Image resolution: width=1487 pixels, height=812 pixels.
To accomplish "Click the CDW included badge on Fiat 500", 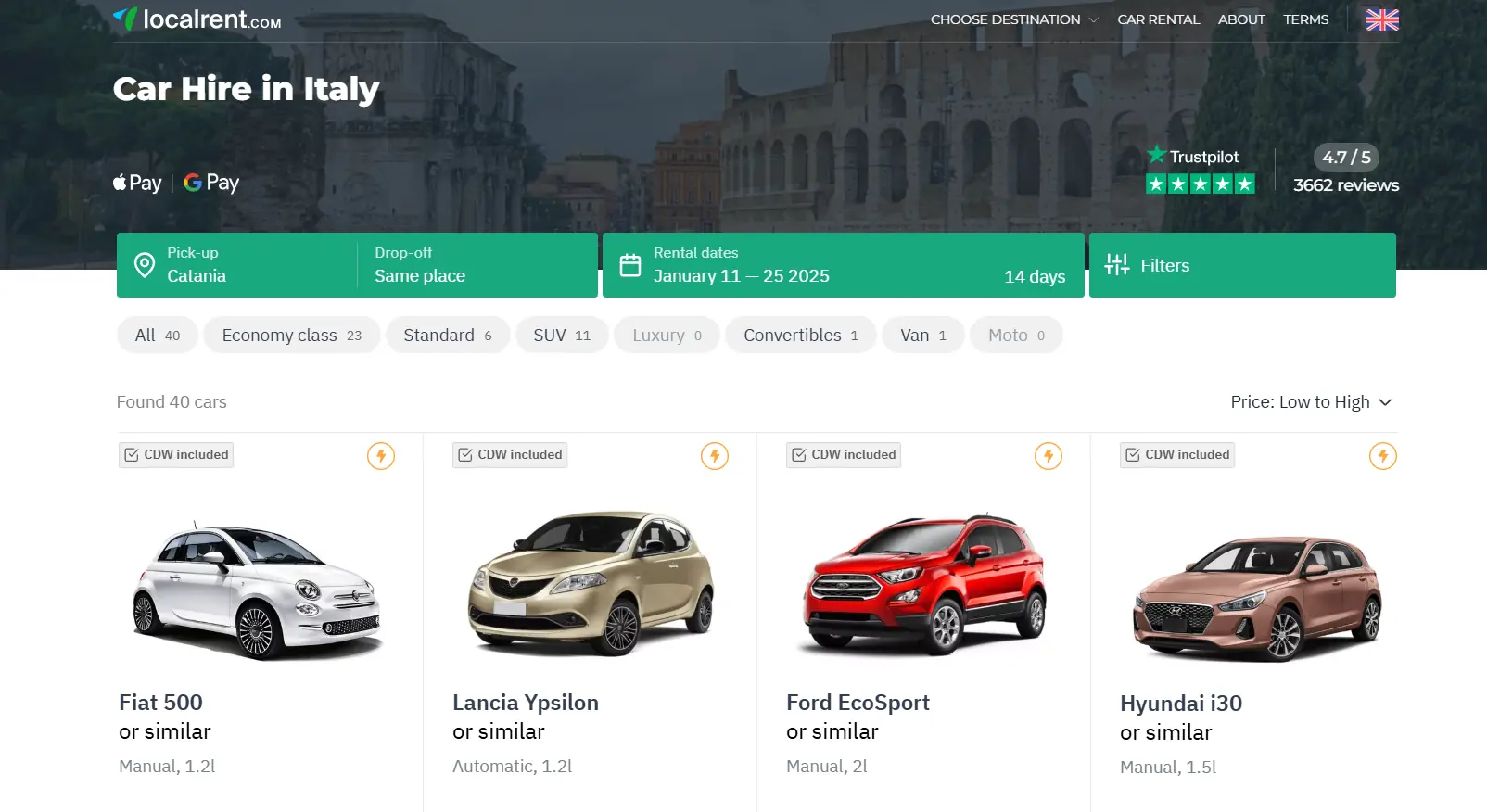I will click(x=176, y=455).
